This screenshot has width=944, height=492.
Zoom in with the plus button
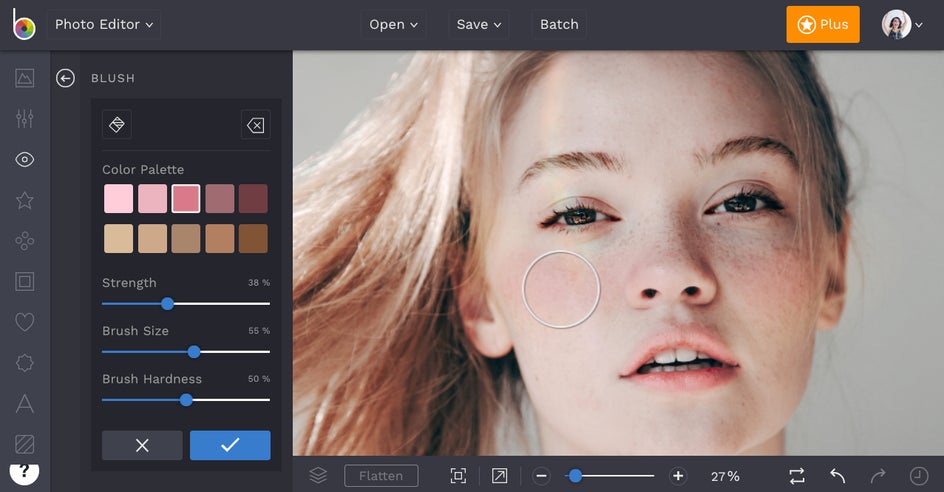[678, 476]
